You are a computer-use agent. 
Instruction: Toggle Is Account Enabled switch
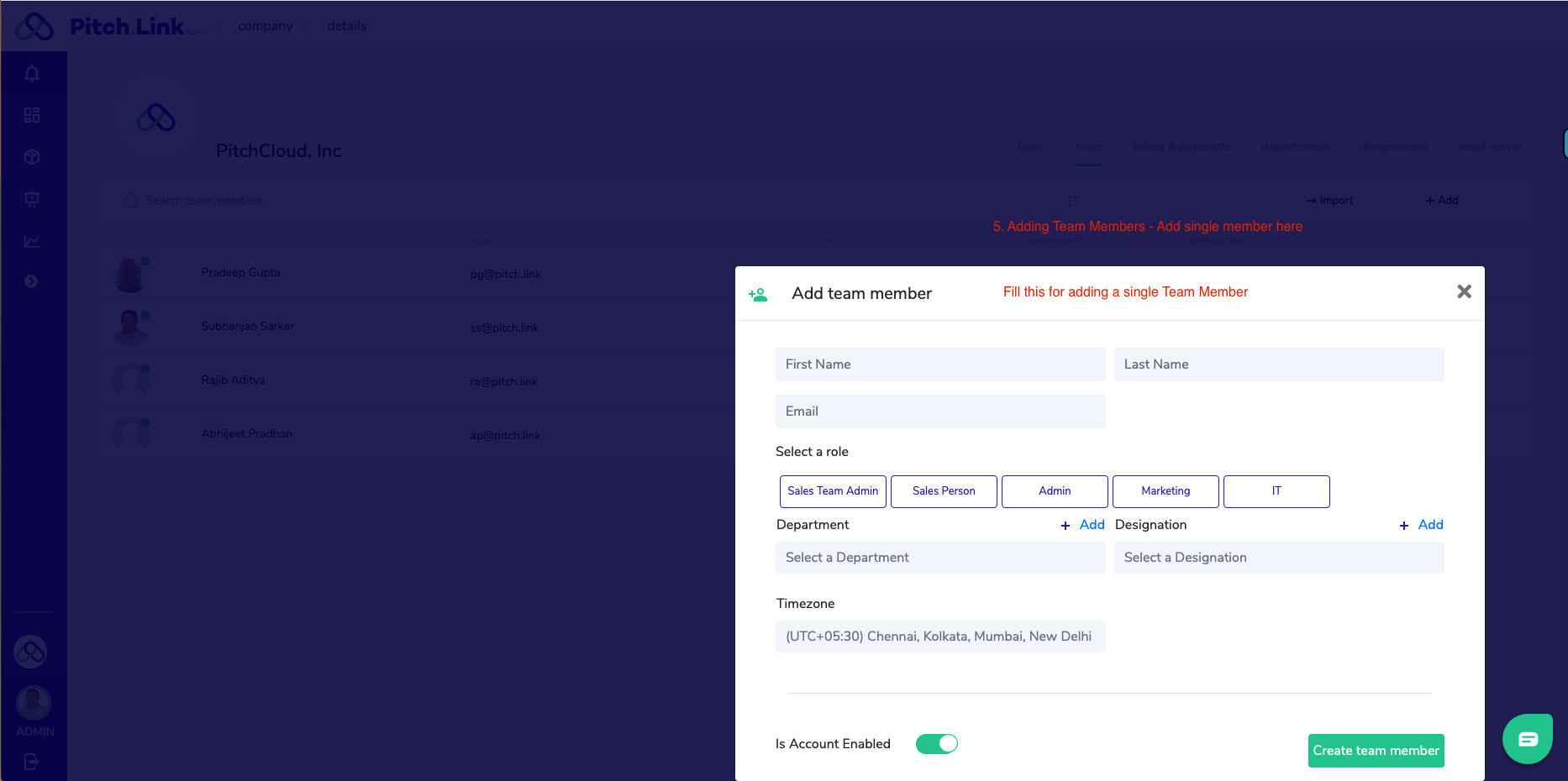(x=937, y=743)
